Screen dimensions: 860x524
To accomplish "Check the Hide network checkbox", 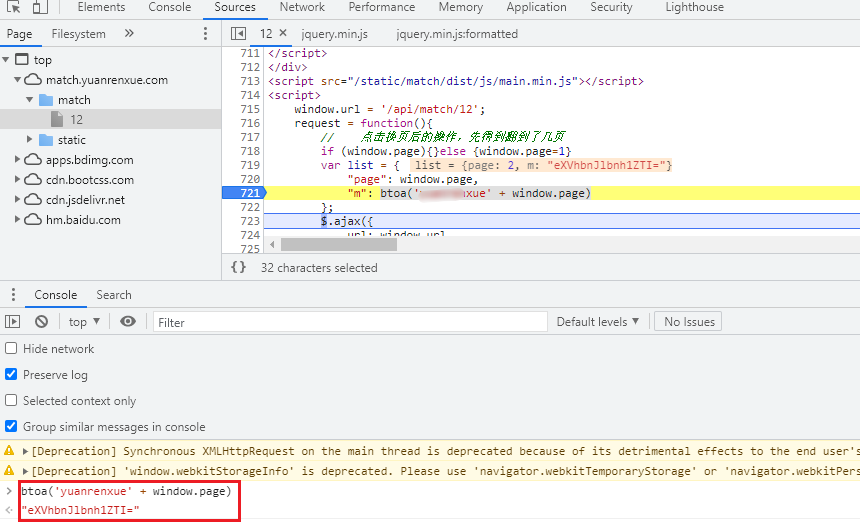I will tap(11, 348).
